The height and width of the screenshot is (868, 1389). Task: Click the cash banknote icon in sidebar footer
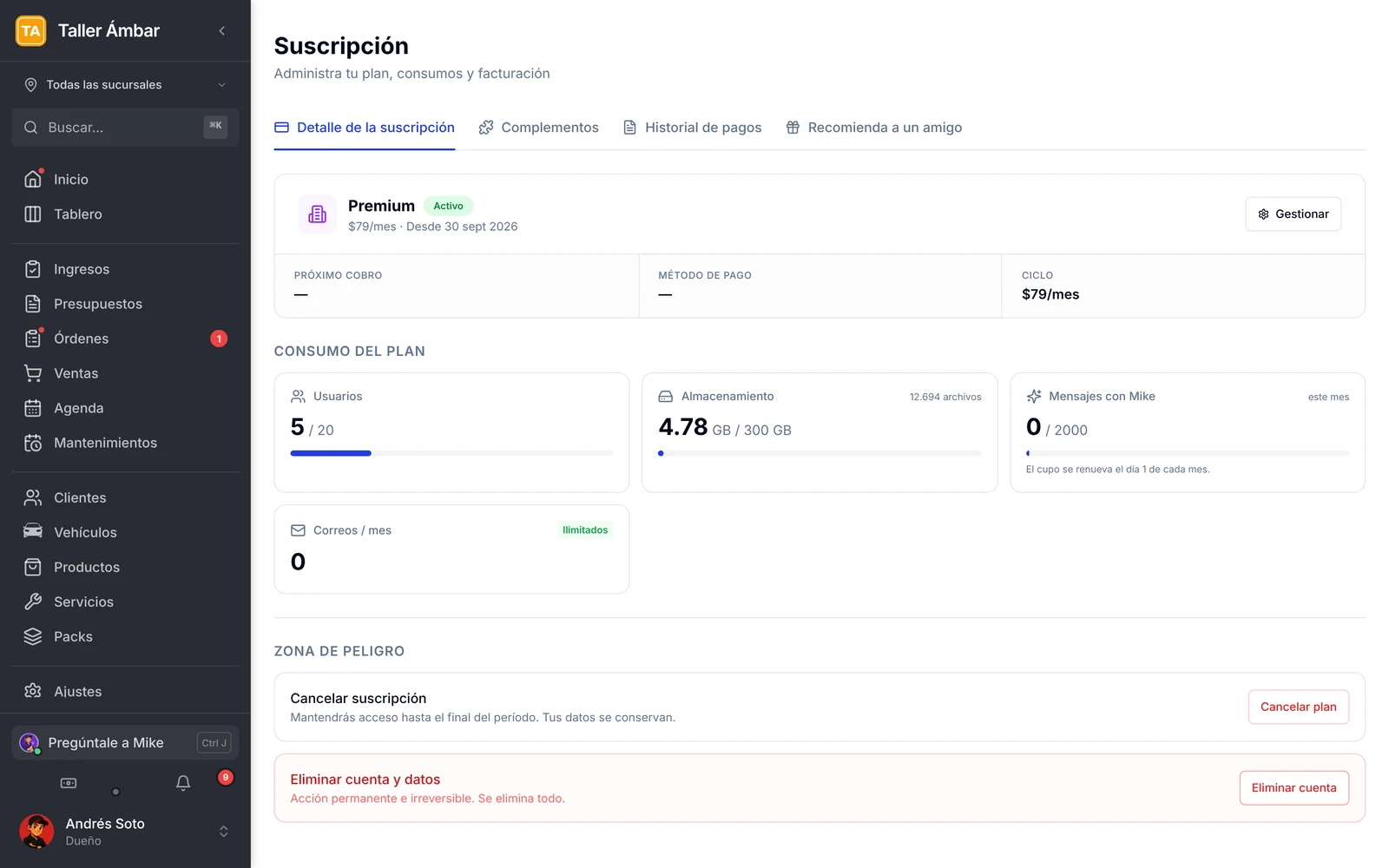tap(69, 783)
